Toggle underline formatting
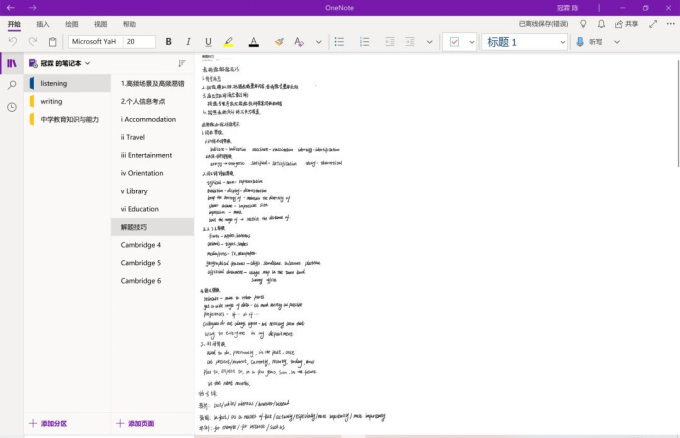Viewport: 680px width, 438px height. (x=208, y=42)
